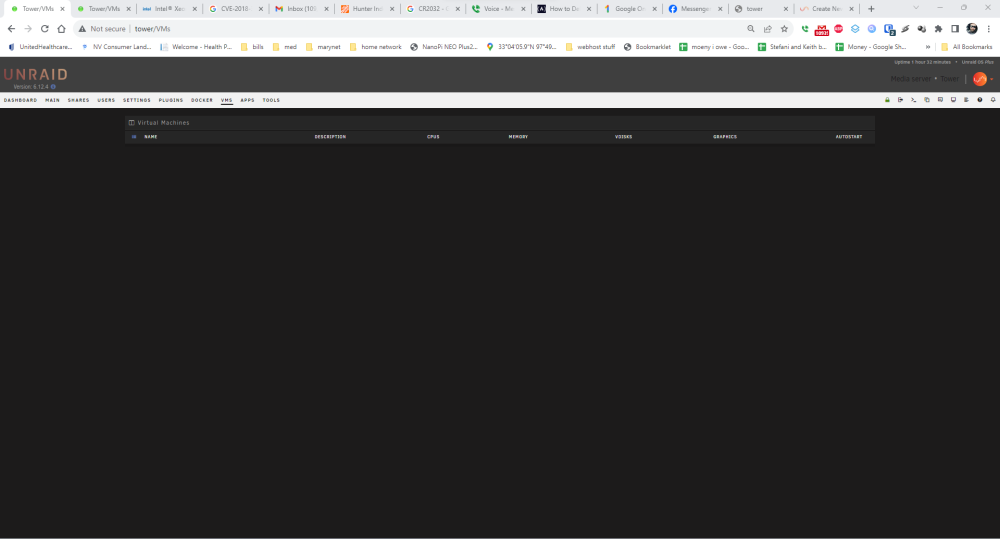Click the UNRAID logo
Viewport: 1000px width, 539px height.
click(36, 75)
